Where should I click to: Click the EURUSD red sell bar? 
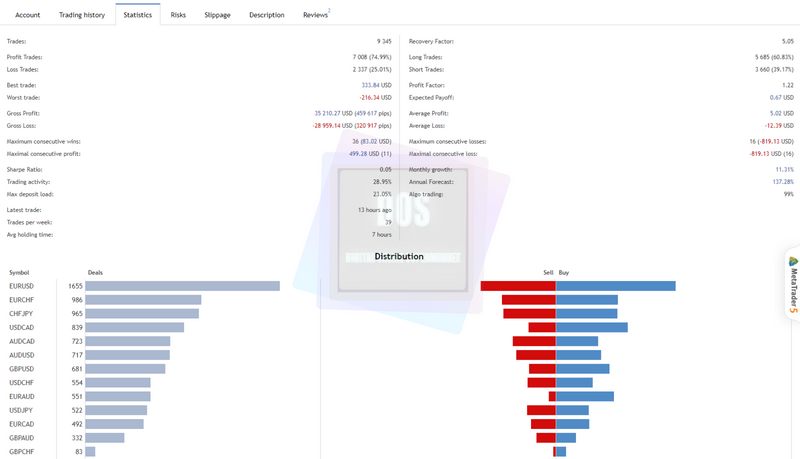[x=518, y=286]
